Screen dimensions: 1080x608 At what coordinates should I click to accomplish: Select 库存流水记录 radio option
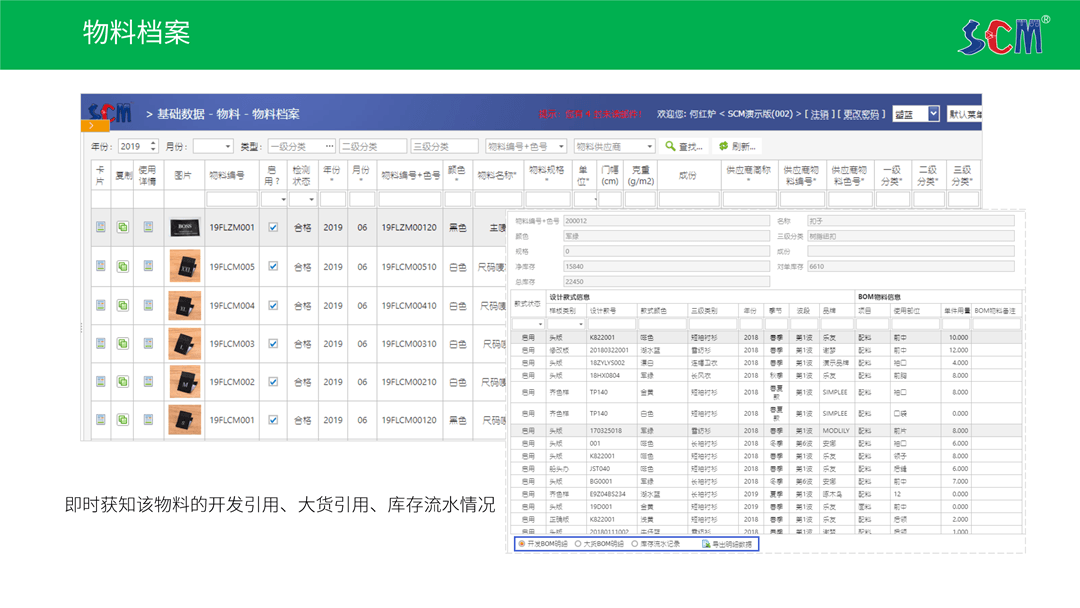click(x=634, y=544)
